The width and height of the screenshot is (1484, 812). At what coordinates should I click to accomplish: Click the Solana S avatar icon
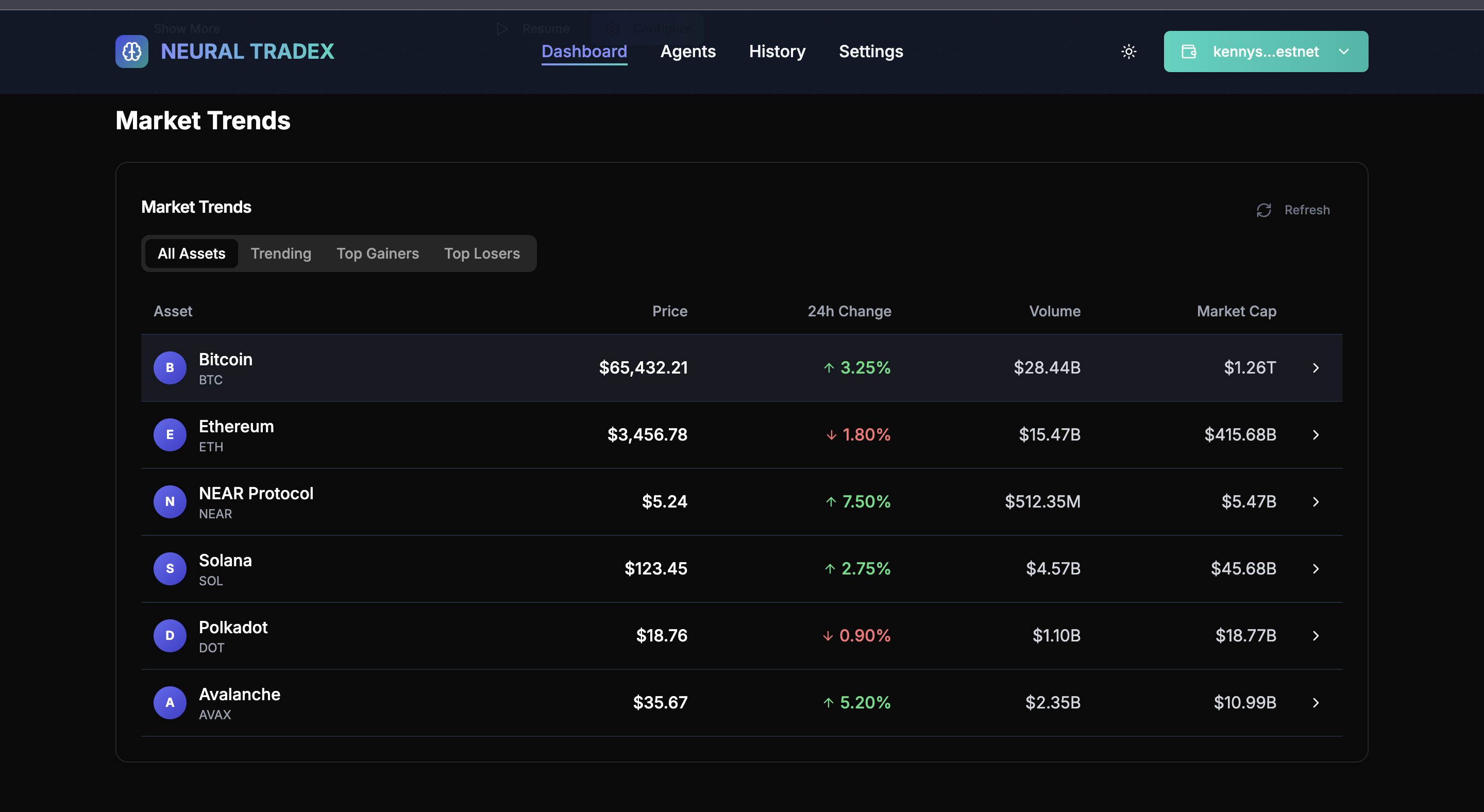(170, 568)
